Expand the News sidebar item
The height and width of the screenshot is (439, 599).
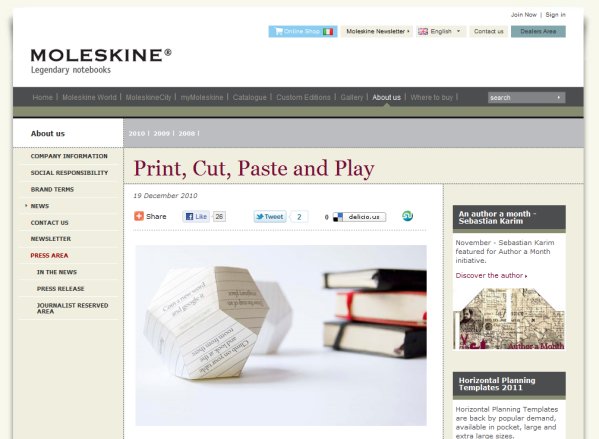(x=40, y=206)
